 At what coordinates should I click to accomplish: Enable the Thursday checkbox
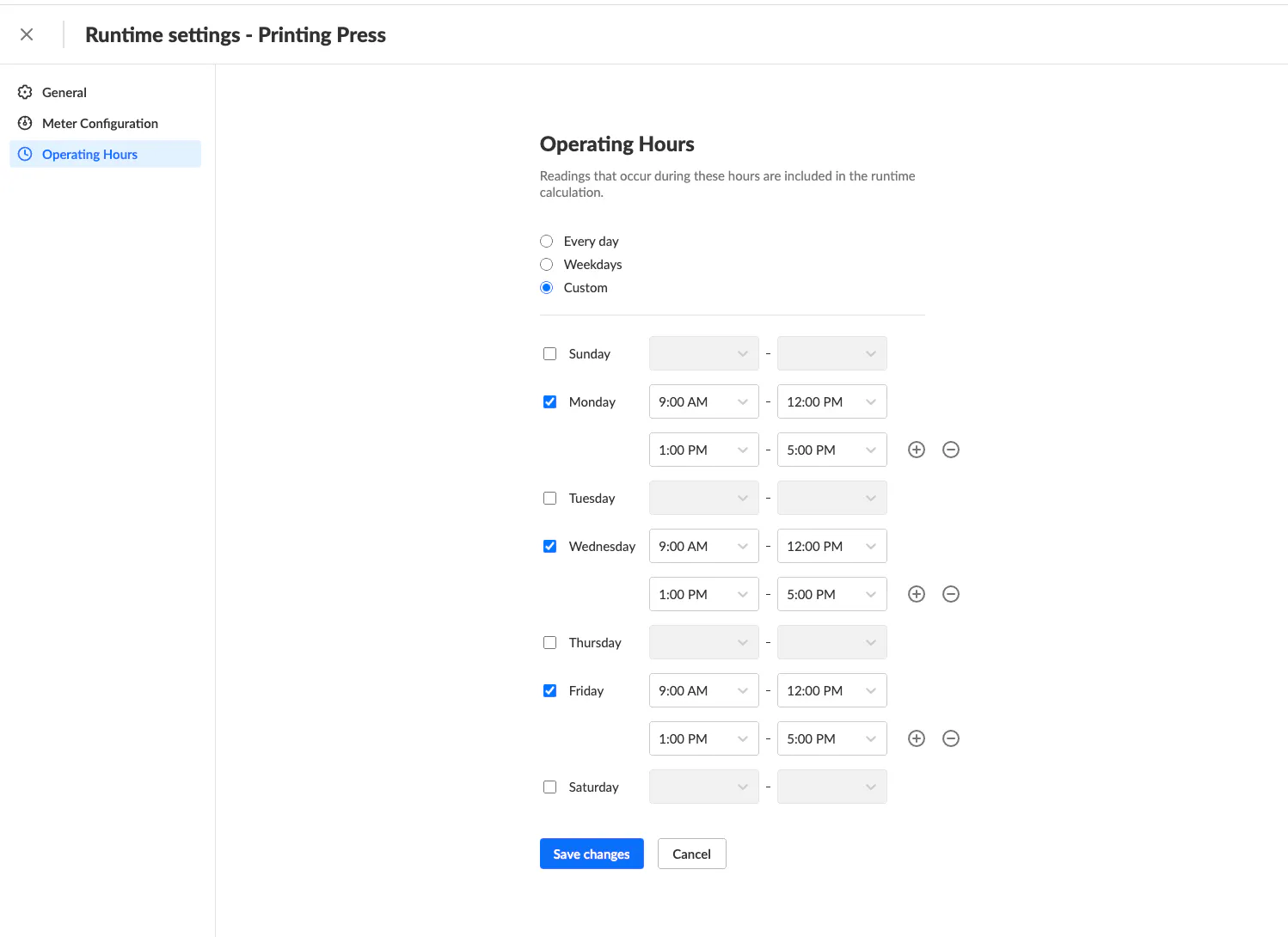coord(549,642)
